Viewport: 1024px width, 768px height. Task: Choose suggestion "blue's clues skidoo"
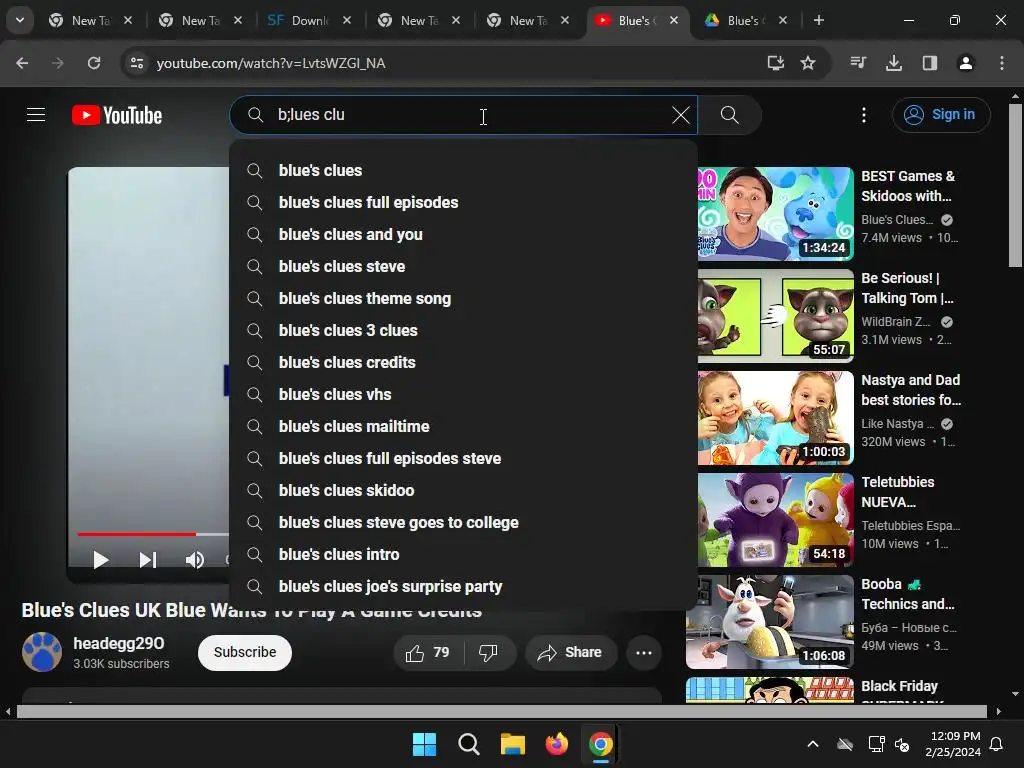464,490
